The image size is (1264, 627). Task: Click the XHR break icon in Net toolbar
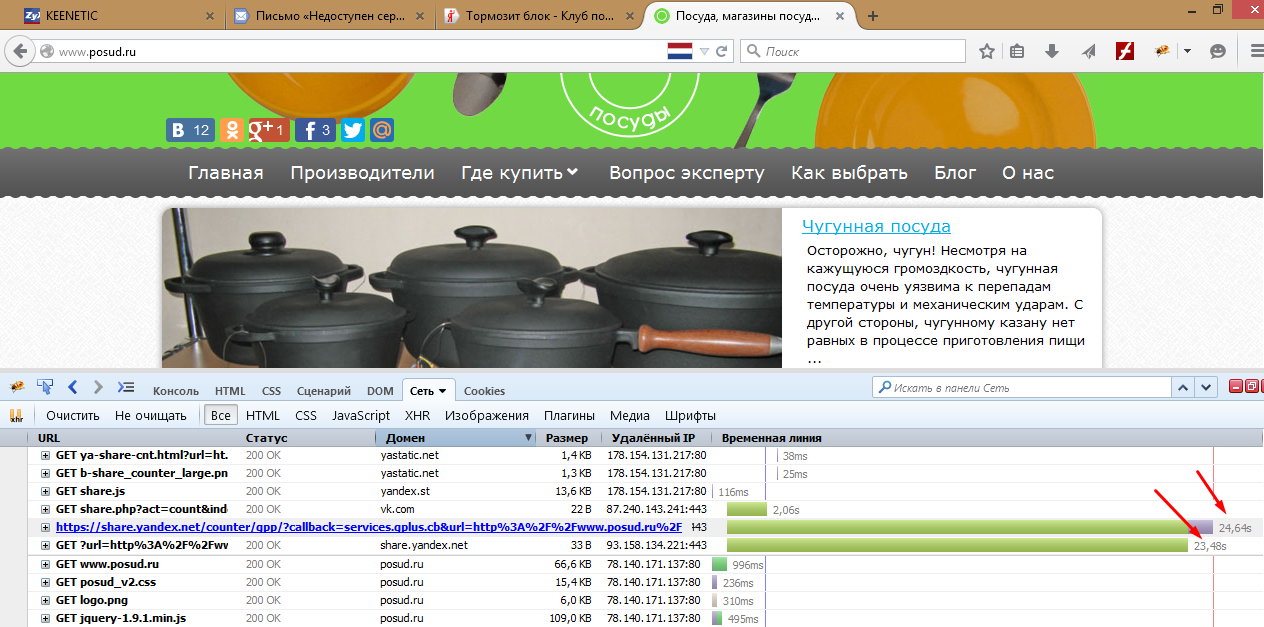tap(16, 415)
